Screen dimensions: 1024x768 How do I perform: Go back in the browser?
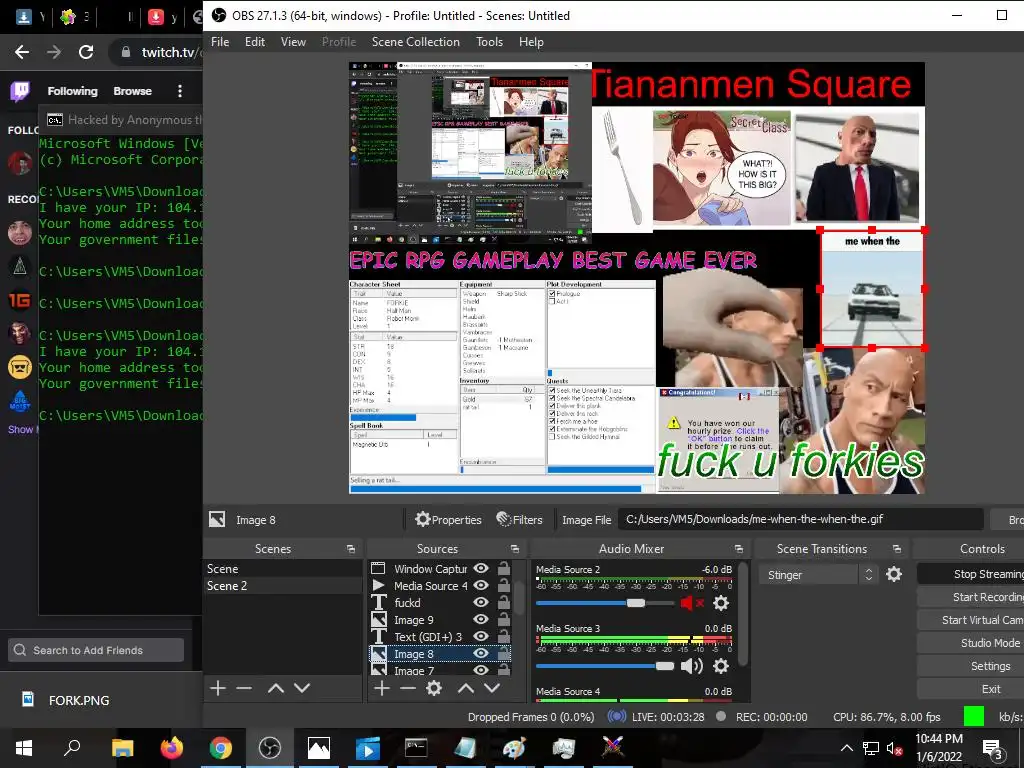pos(22,52)
